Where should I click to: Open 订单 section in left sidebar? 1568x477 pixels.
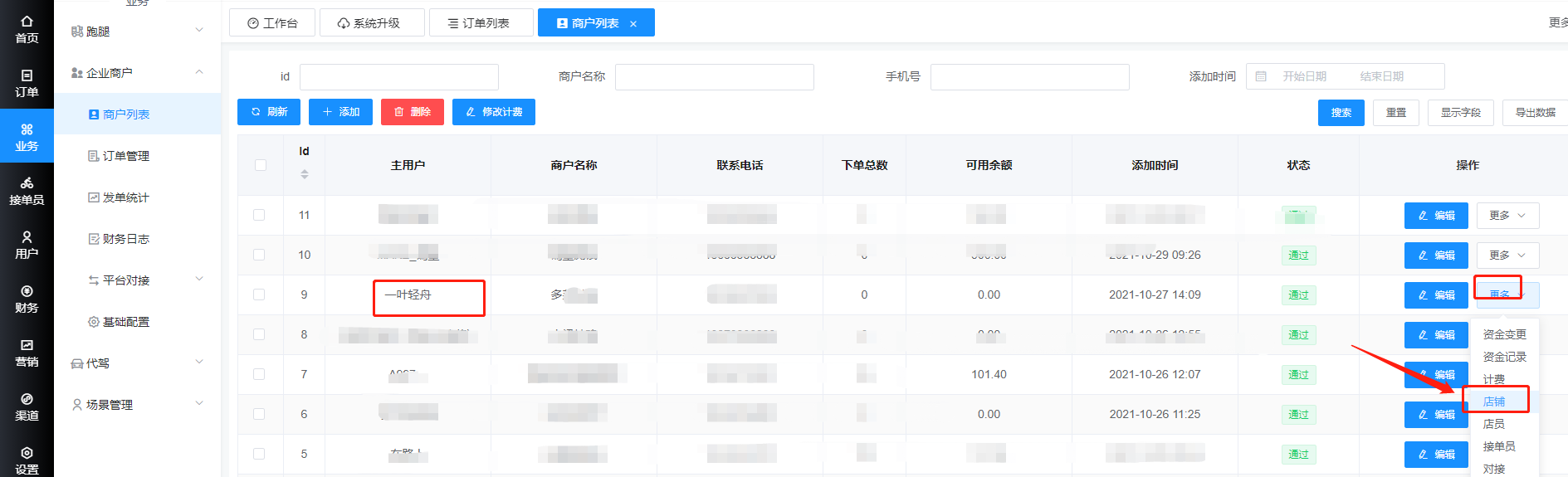coord(27,83)
